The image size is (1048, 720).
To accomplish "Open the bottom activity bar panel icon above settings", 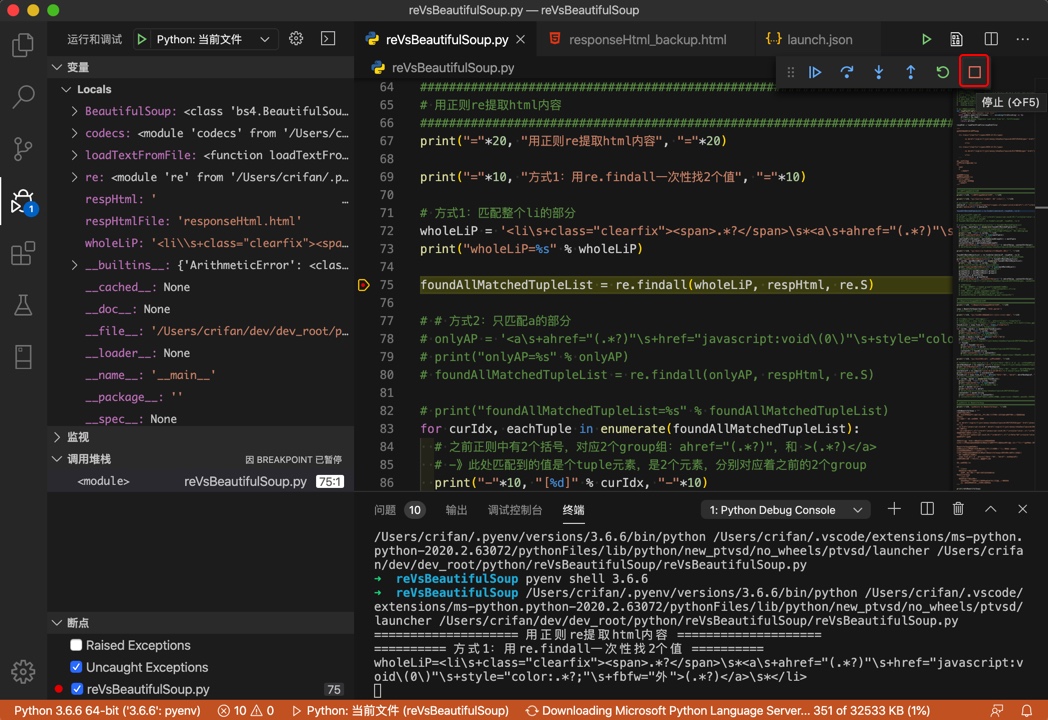I will (23, 357).
